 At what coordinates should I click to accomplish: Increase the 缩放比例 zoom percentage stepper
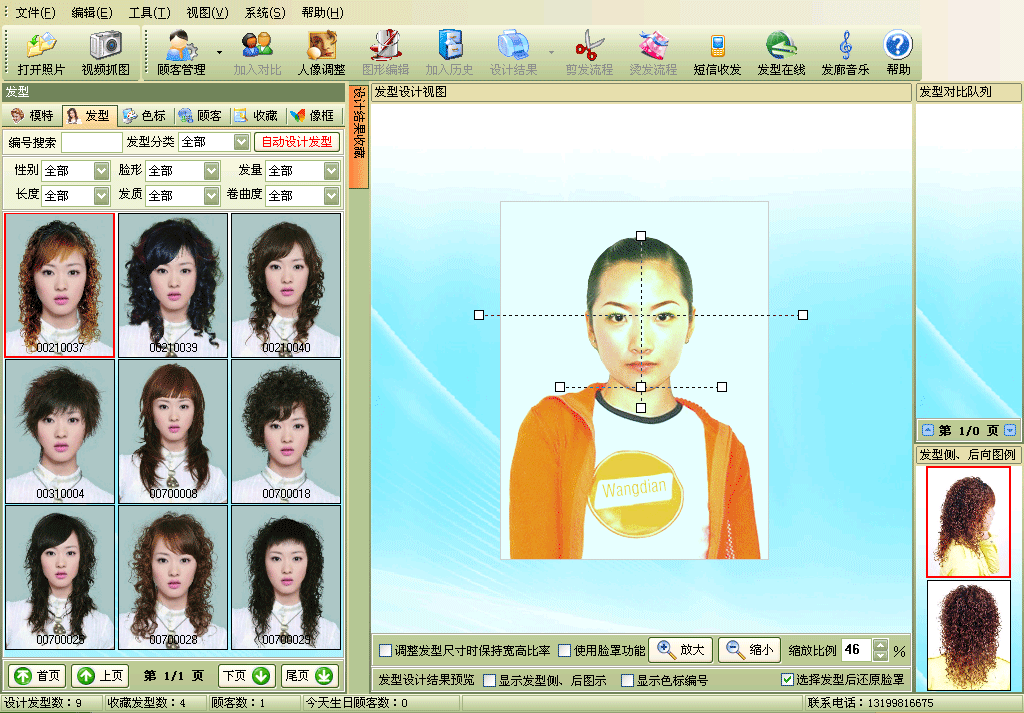880,645
